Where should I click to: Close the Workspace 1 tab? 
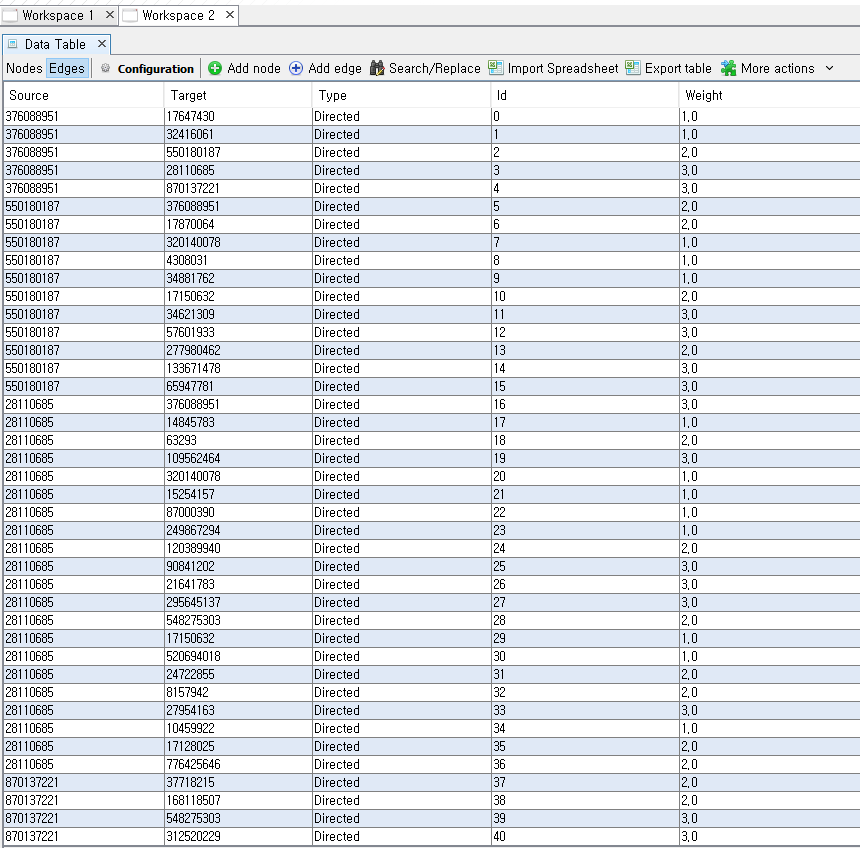click(x=110, y=15)
